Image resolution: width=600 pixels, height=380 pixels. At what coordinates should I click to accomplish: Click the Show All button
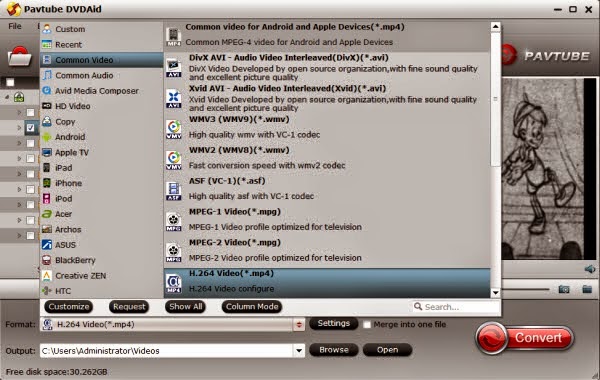click(186, 307)
